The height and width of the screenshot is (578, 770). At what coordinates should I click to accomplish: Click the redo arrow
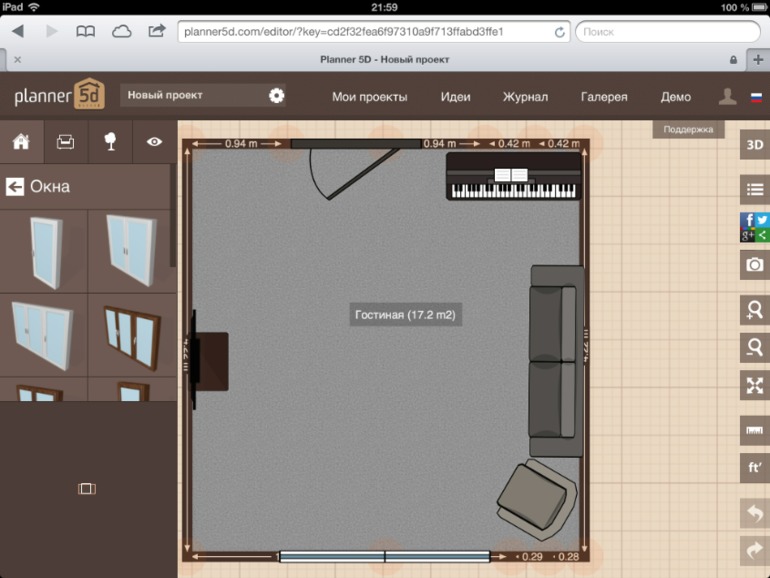[x=754, y=550]
